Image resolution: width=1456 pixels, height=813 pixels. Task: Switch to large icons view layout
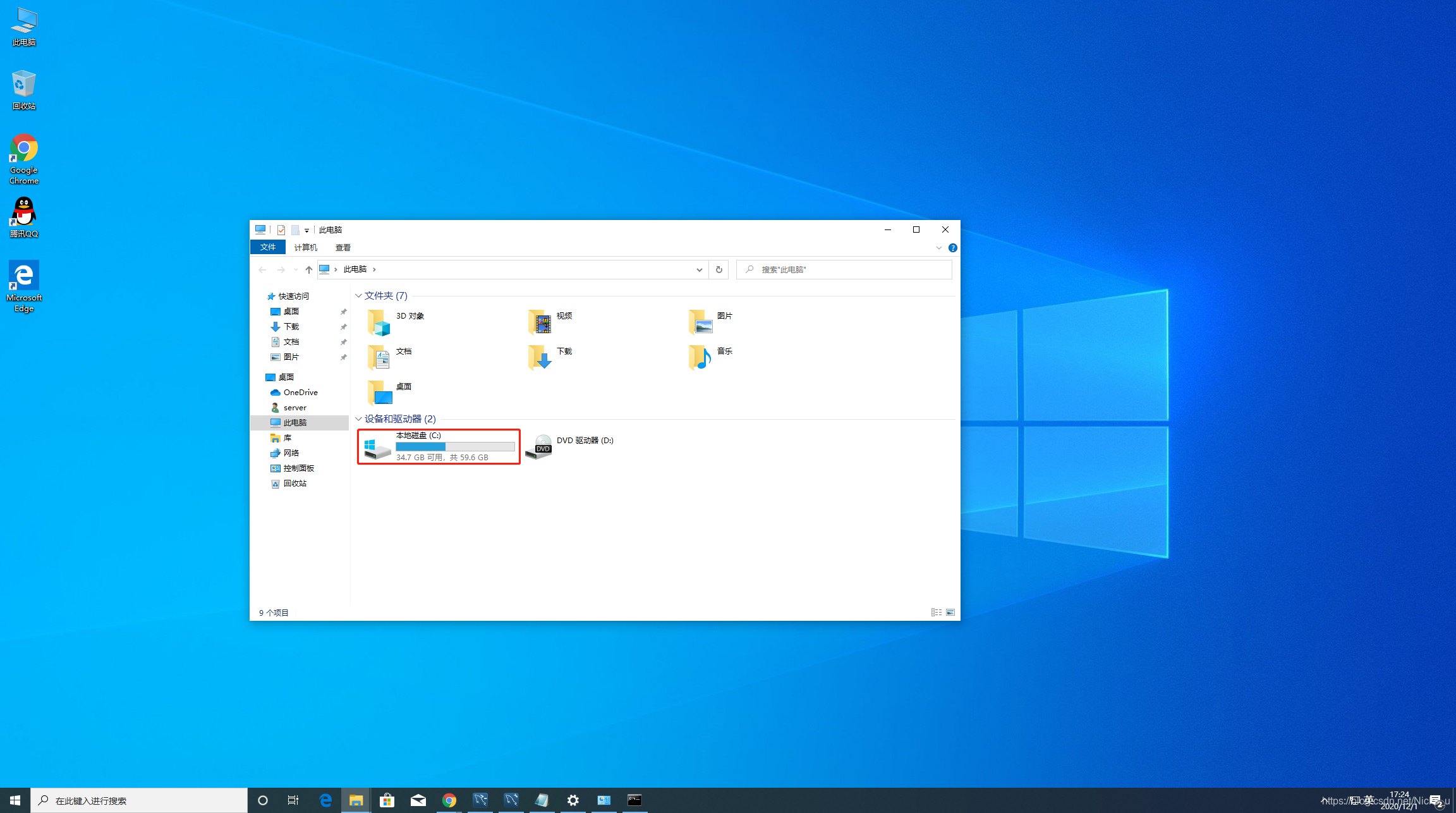tap(950, 613)
